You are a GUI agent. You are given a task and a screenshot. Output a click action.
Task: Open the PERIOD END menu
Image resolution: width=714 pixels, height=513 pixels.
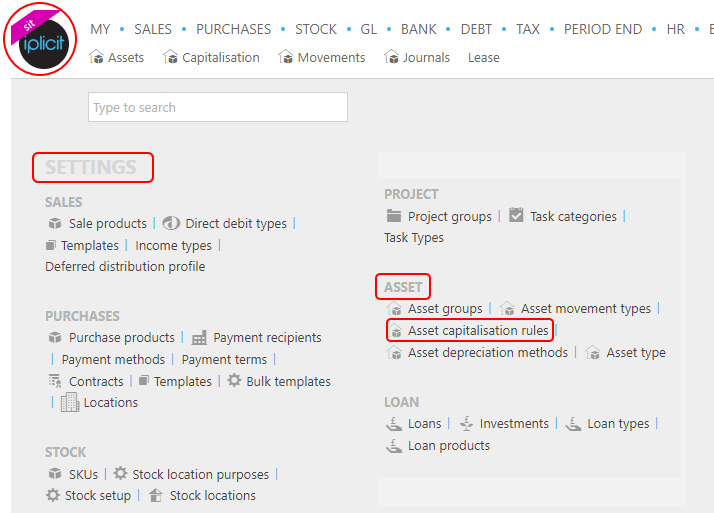602,29
